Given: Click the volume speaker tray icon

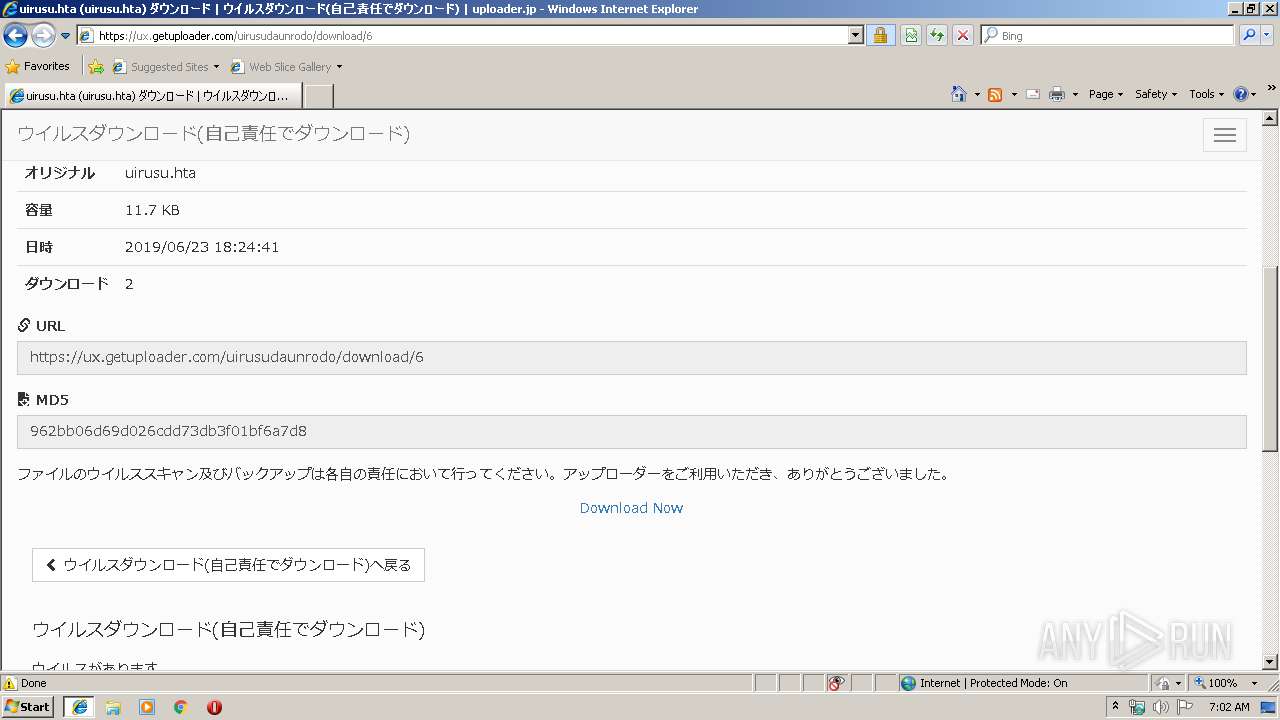Looking at the screenshot, I should pyautogui.click(x=1160, y=707).
